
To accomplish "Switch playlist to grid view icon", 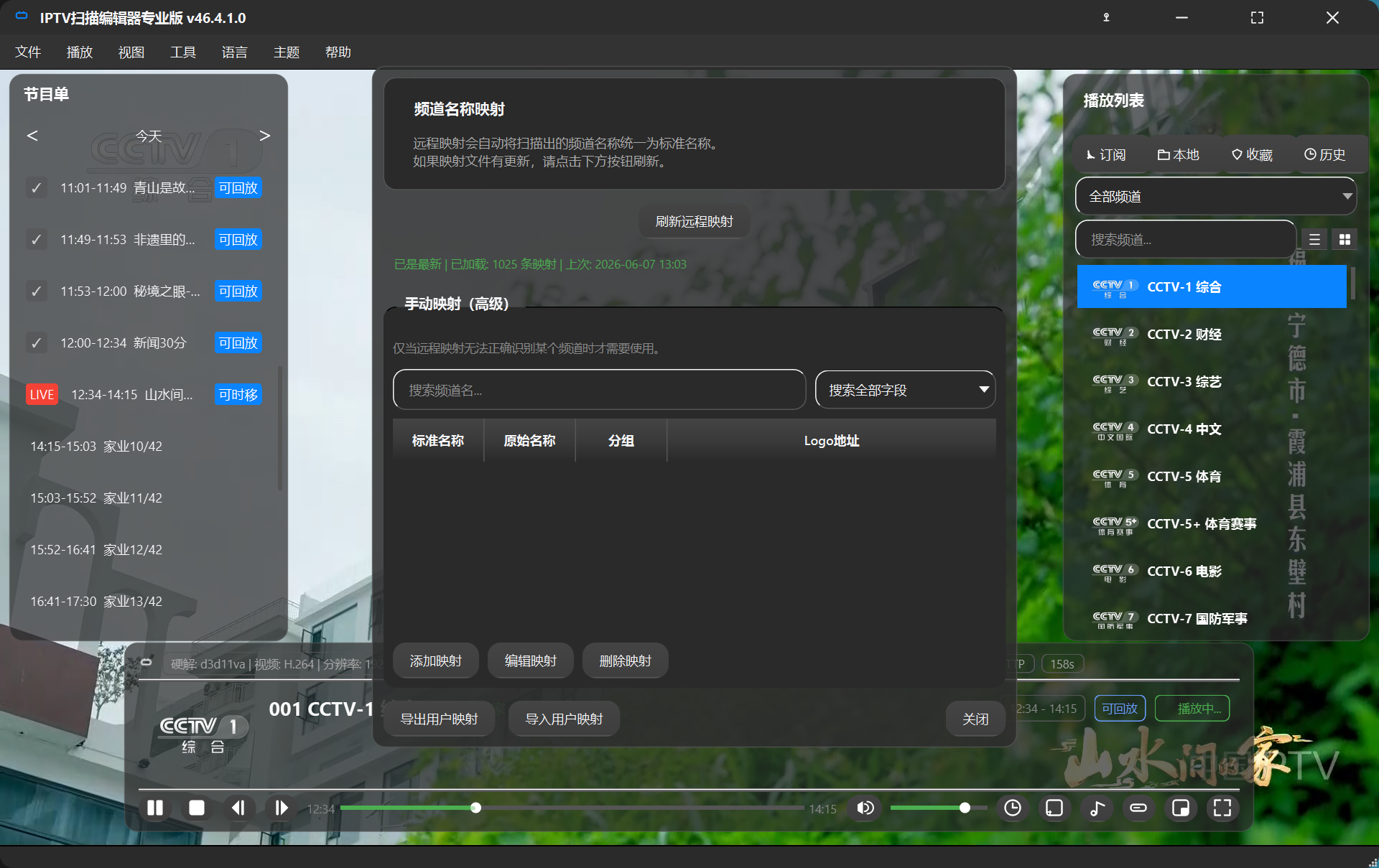I will 1345,240.
